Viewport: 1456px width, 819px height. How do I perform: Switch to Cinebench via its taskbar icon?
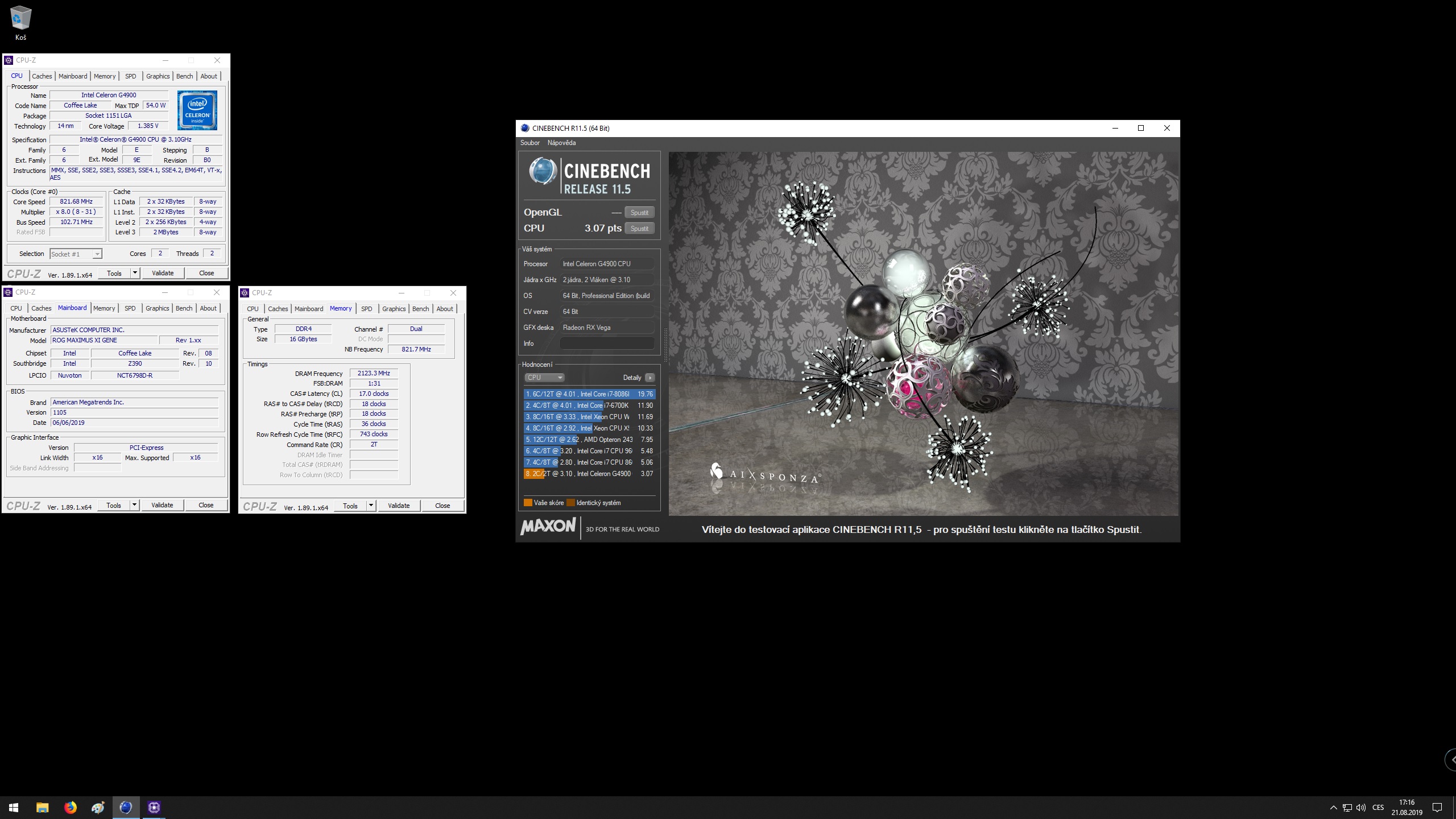pos(126,807)
